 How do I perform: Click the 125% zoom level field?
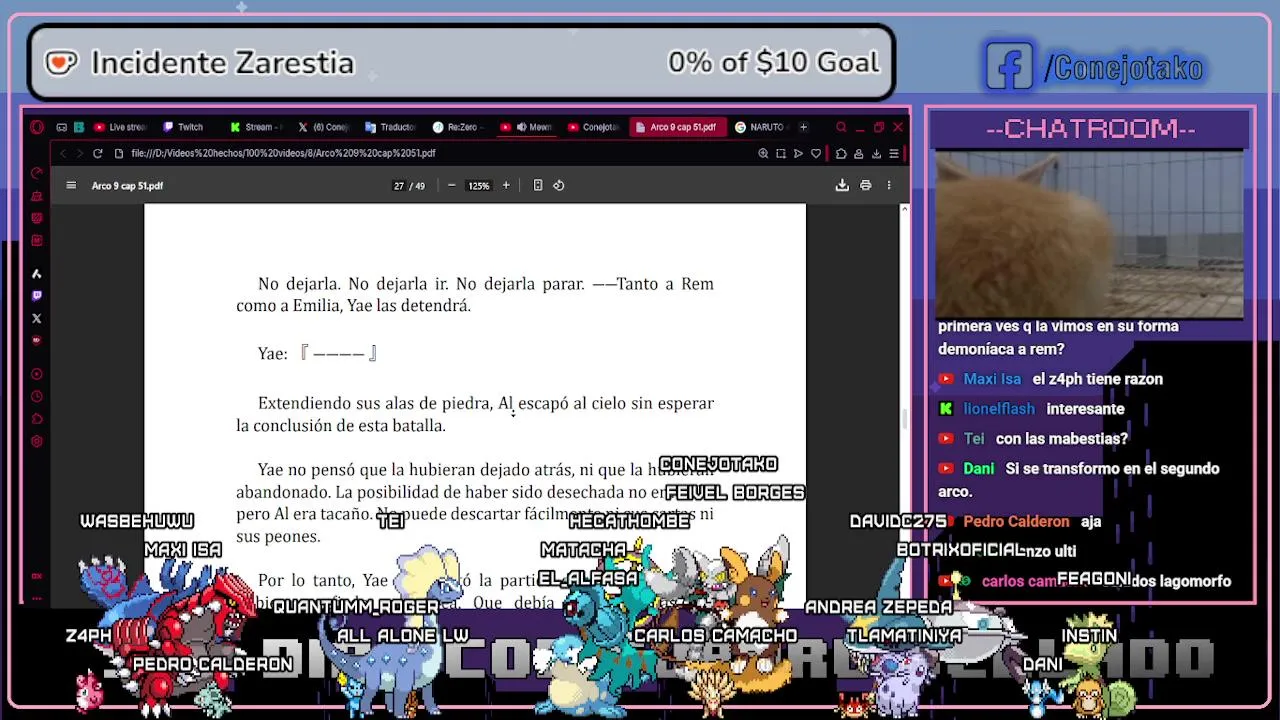pyautogui.click(x=479, y=185)
